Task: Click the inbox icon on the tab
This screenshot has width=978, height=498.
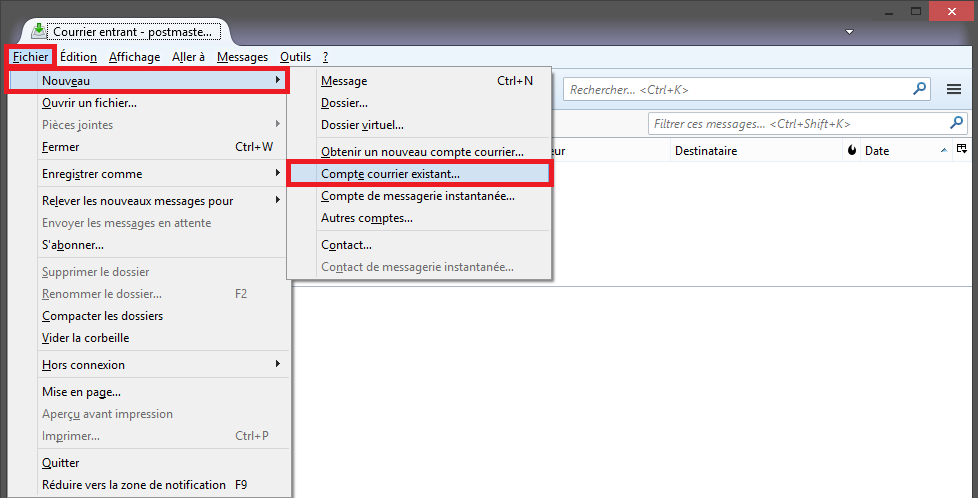Action: (39, 31)
